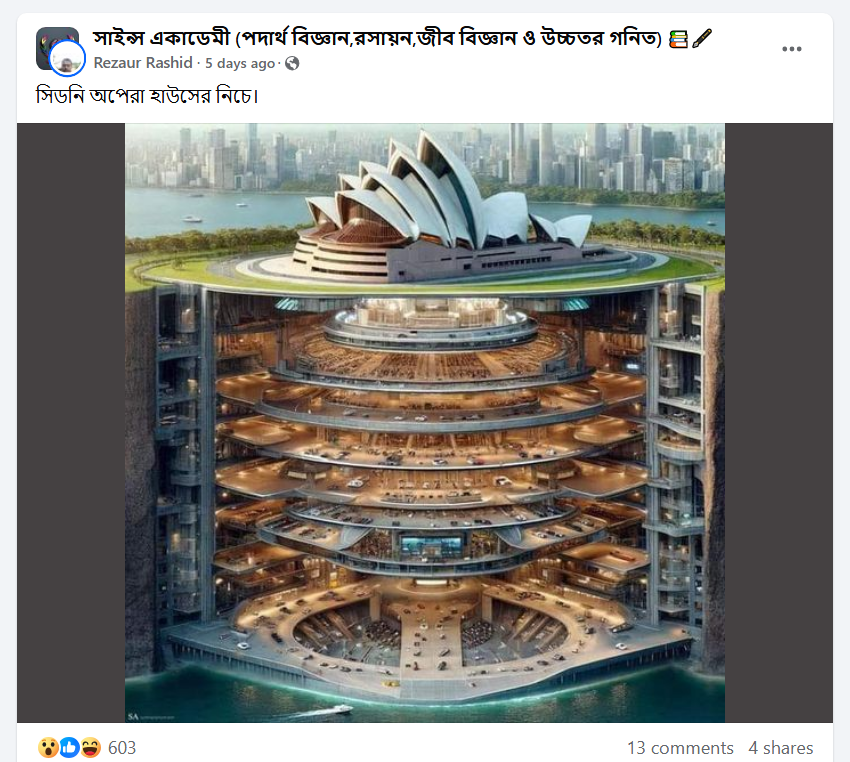Screen dimensions: 850x762
Task: Click the blue Like reaction icon
Action: point(69,747)
